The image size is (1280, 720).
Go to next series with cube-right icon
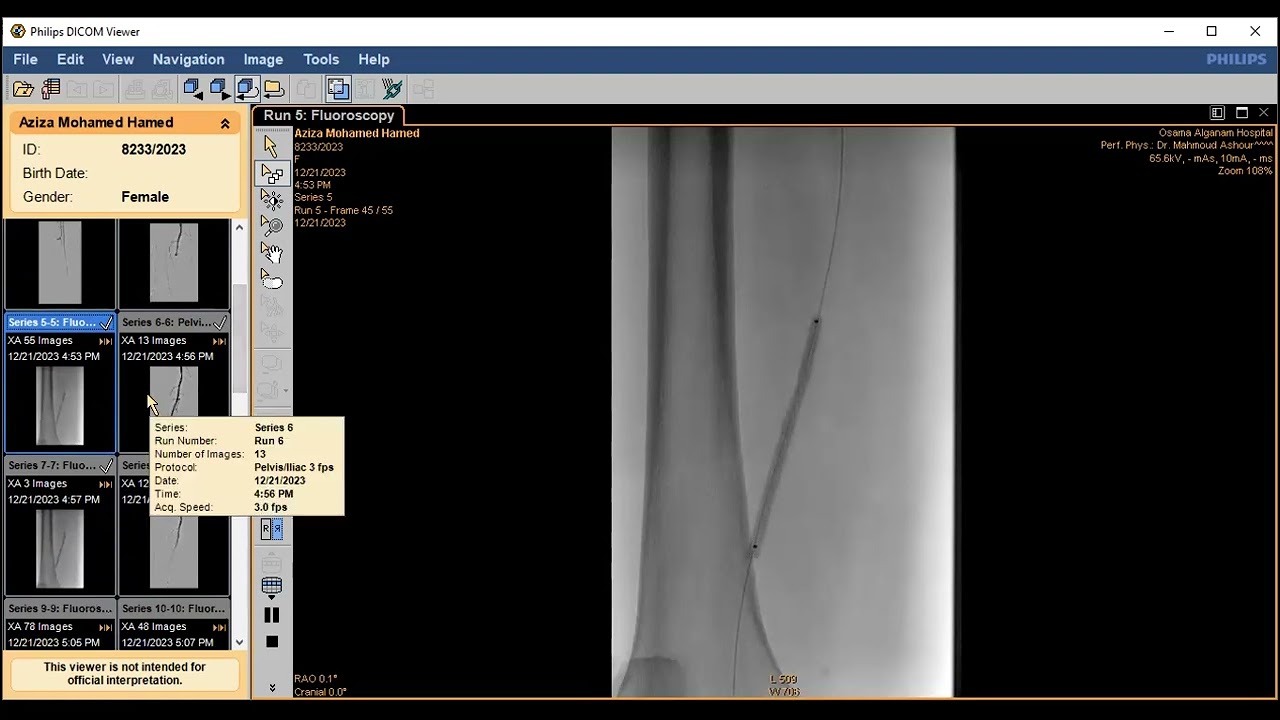219,90
